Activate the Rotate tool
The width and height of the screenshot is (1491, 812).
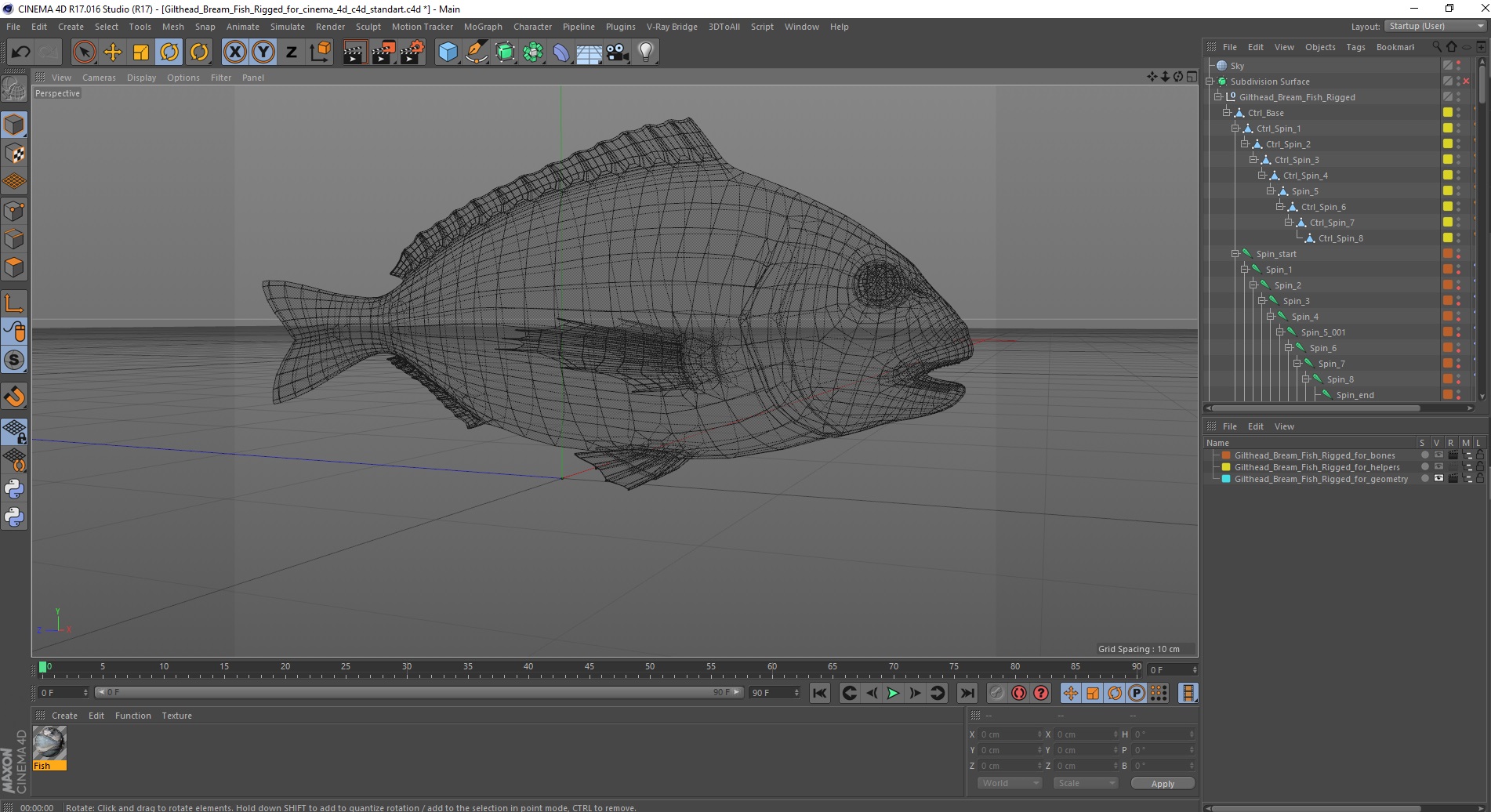click(169, 53)
